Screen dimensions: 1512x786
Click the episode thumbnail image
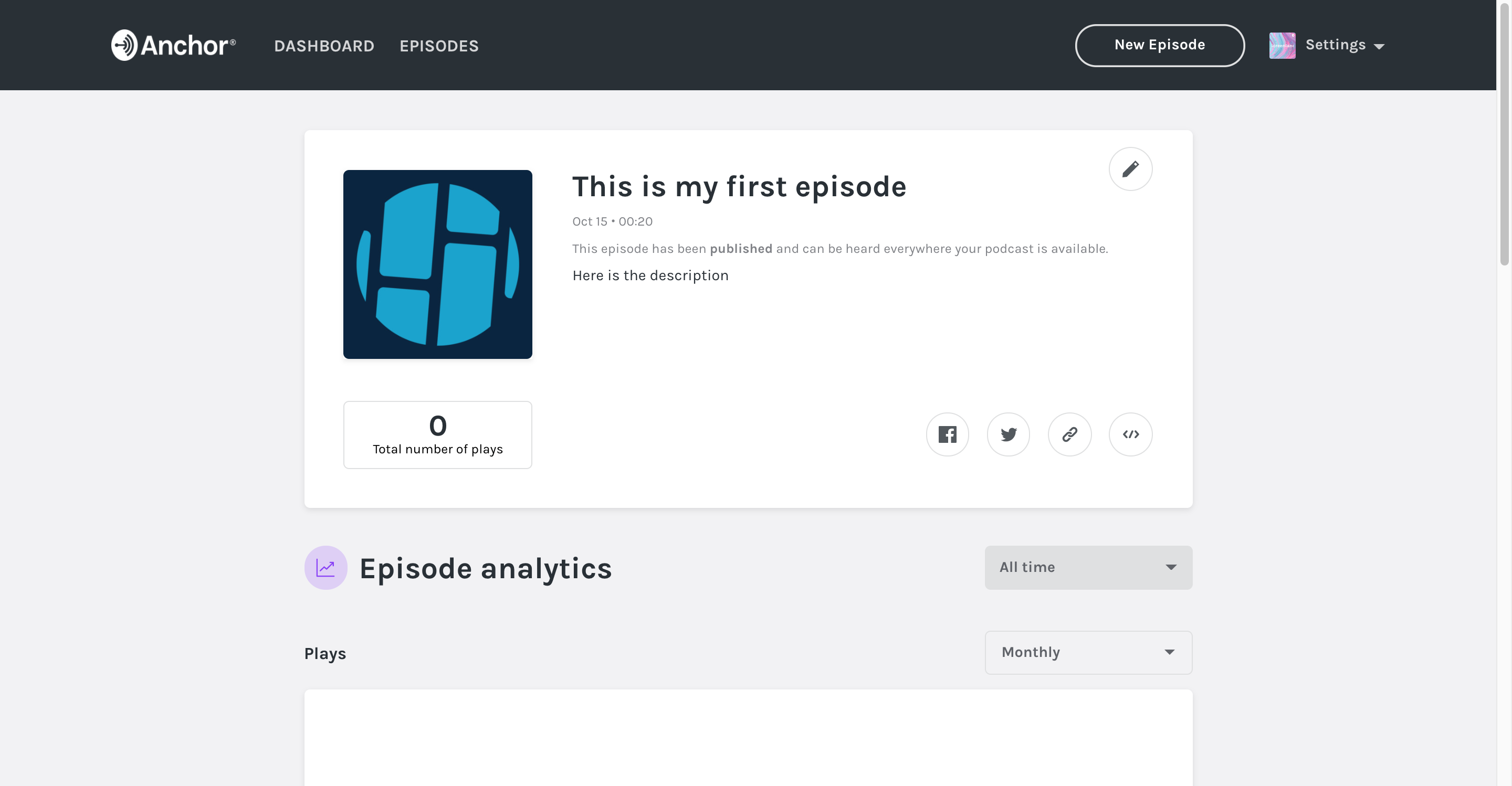point(438,264)
